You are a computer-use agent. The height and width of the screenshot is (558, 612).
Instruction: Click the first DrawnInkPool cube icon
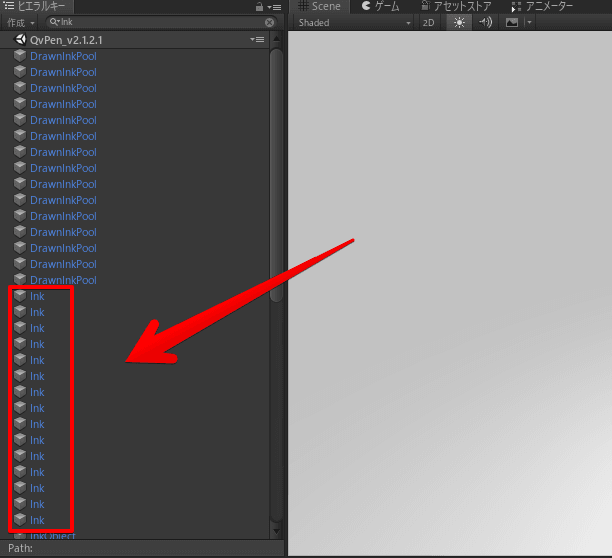click(20, 56)
